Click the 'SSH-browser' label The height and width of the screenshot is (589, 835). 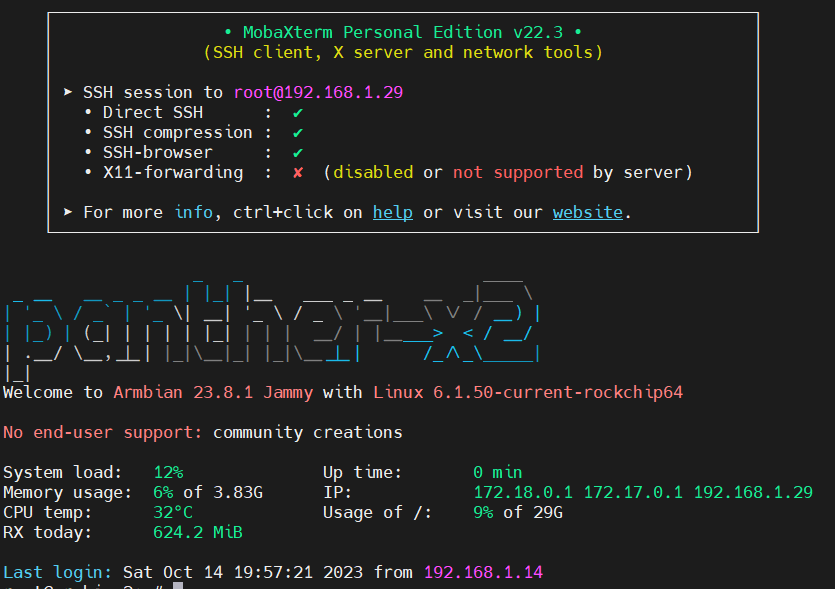158,153
